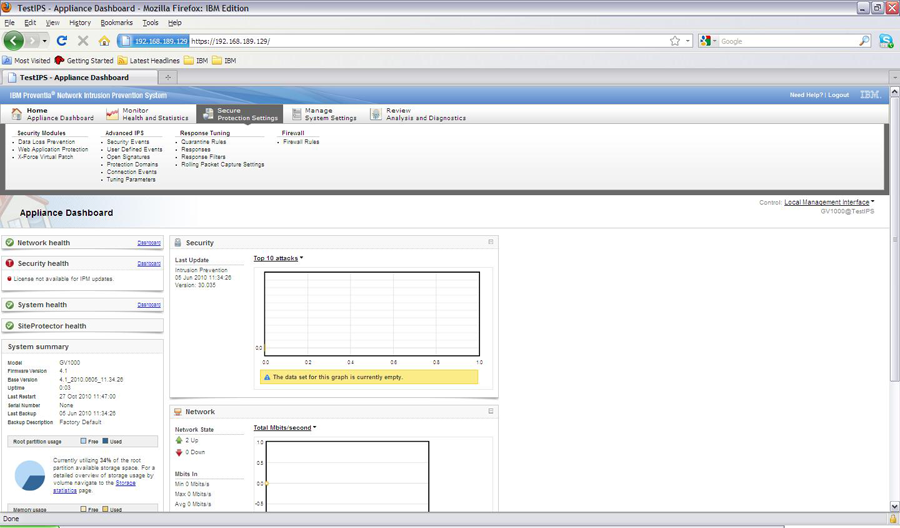Collapse the Security panel with its corner toggle
Viewport: 900px width, 528px height.
coord(491,242)
